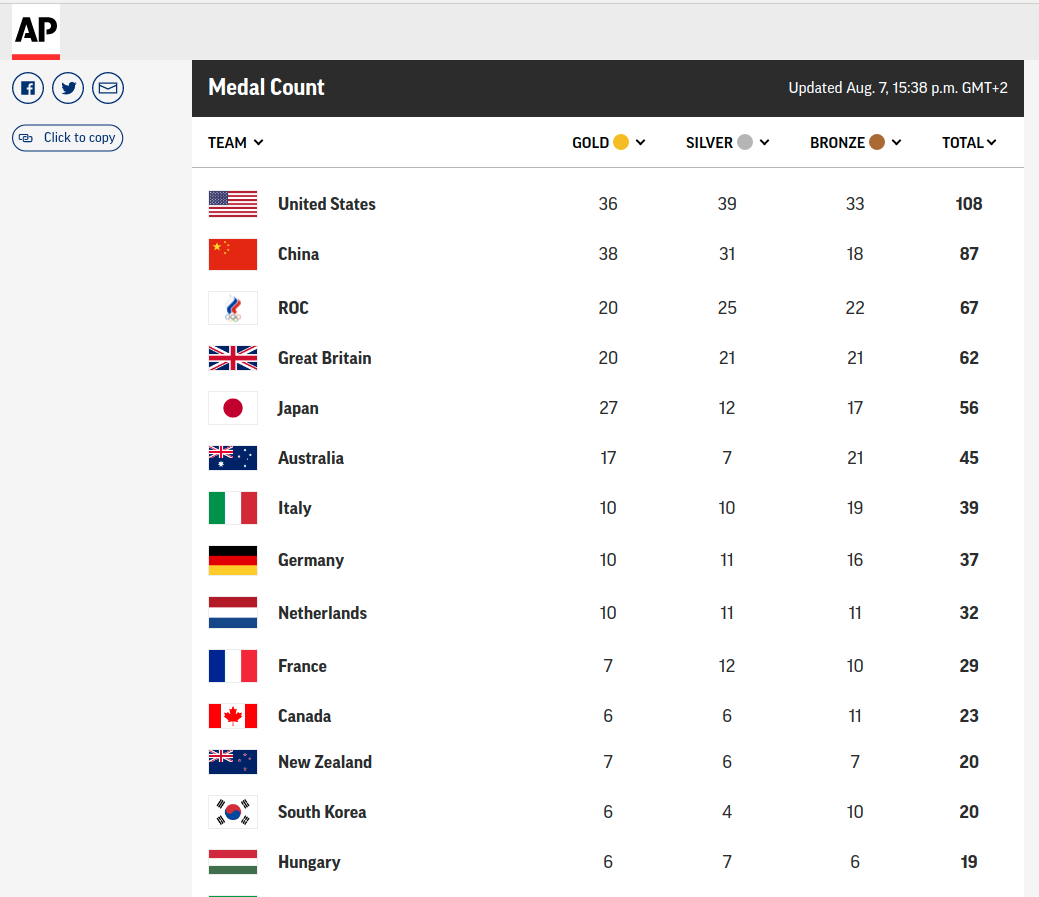Select the Netherlands team name
The width and height of the screenshot is (1039, 897).
coord(322,613)
